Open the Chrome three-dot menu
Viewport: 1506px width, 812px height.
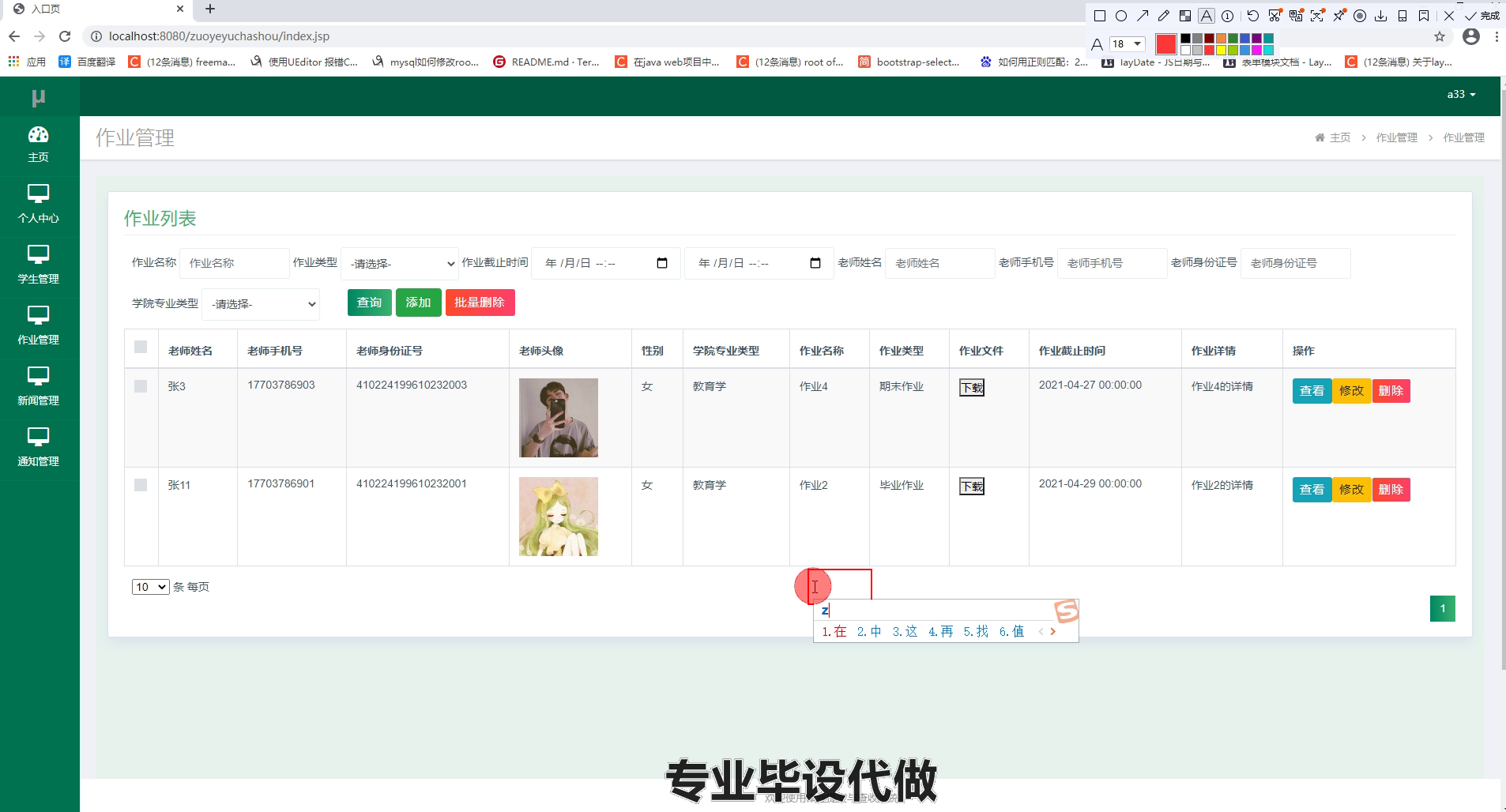[1497, 36]
